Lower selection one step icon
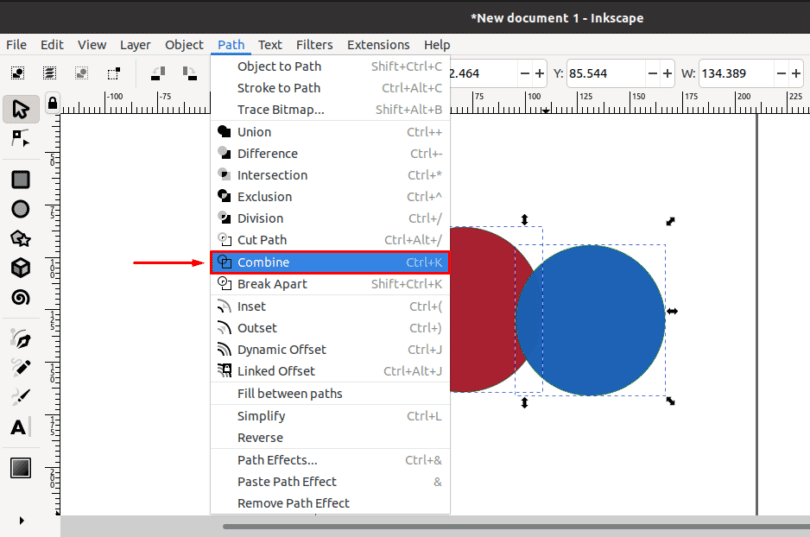This screenshot has height=537, width=810. (x=190, y=73)
